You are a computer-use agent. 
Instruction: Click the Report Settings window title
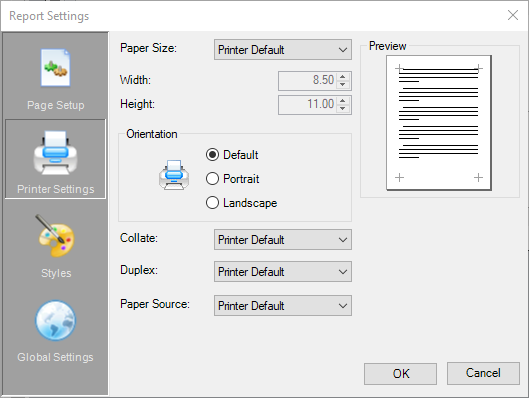click(49, 16)
